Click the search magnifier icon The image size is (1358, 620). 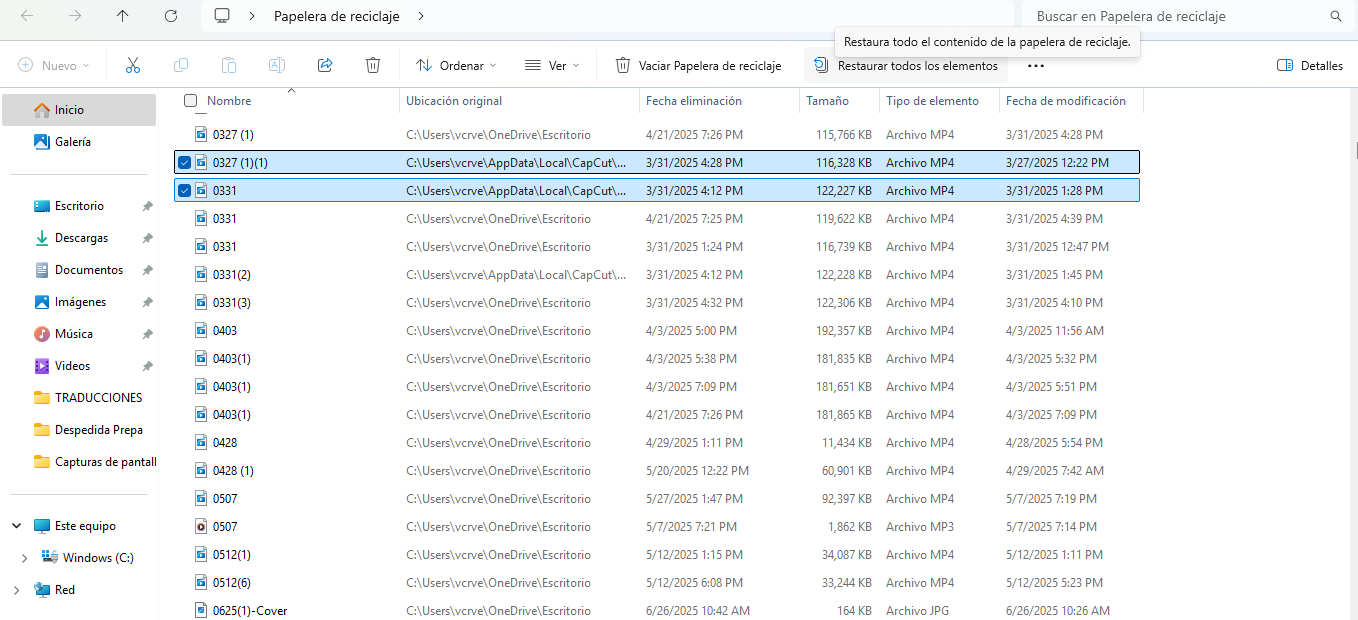point(1336,16)
